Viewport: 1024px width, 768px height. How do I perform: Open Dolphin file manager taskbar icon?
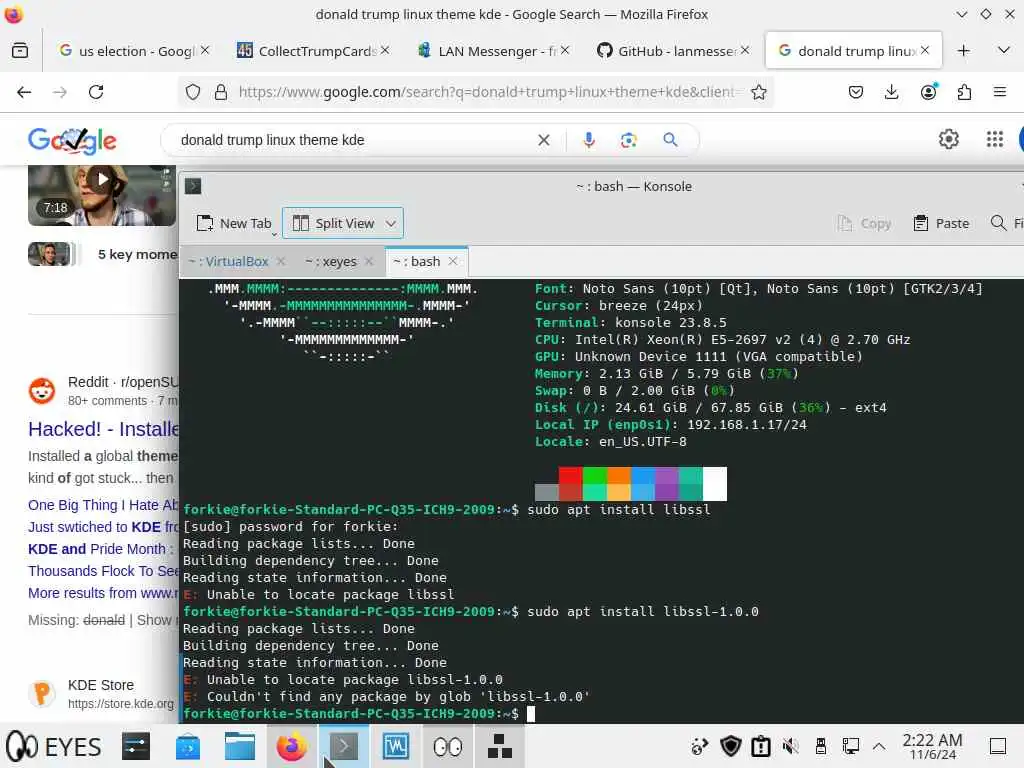click(x=240, y=746)
